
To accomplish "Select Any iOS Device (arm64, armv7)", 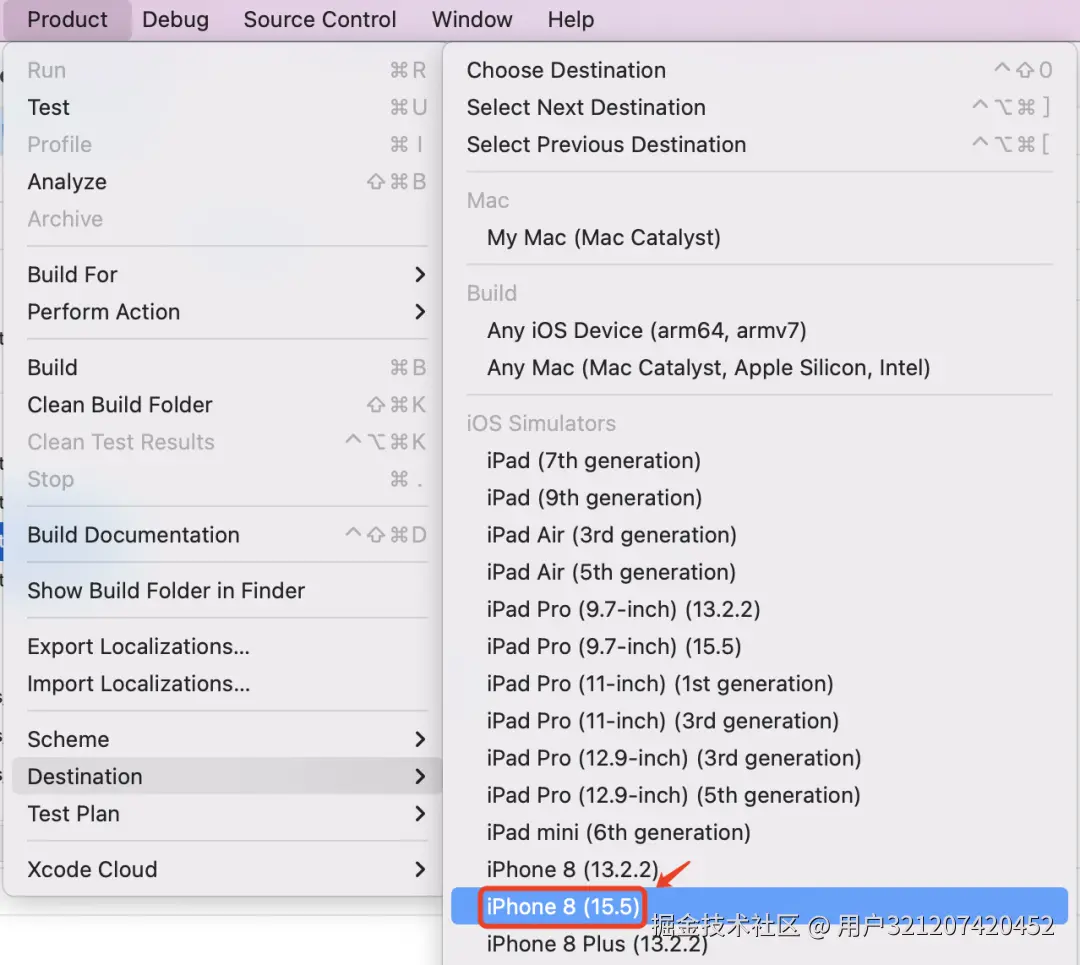I will pyautogui.click(x=759, y=331).
